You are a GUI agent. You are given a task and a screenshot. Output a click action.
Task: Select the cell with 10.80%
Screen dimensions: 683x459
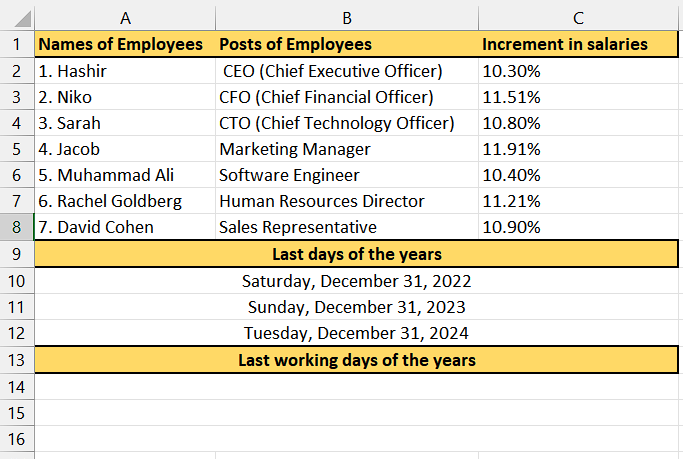tap(578, 123)
